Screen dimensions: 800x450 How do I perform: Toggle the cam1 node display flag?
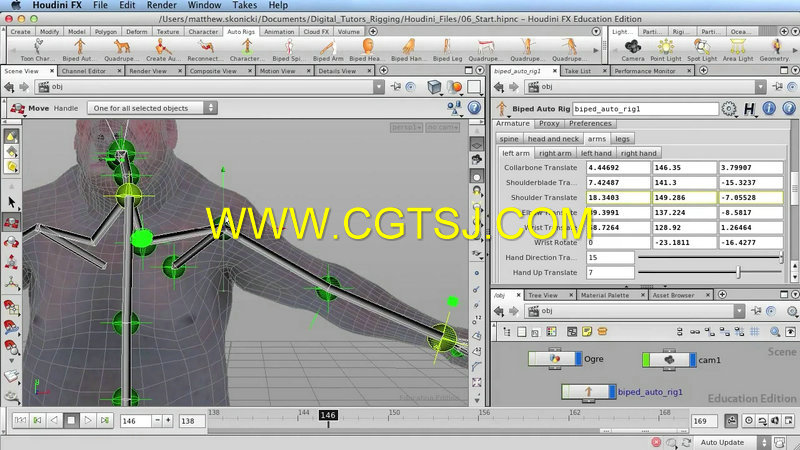tap(692, 360)
